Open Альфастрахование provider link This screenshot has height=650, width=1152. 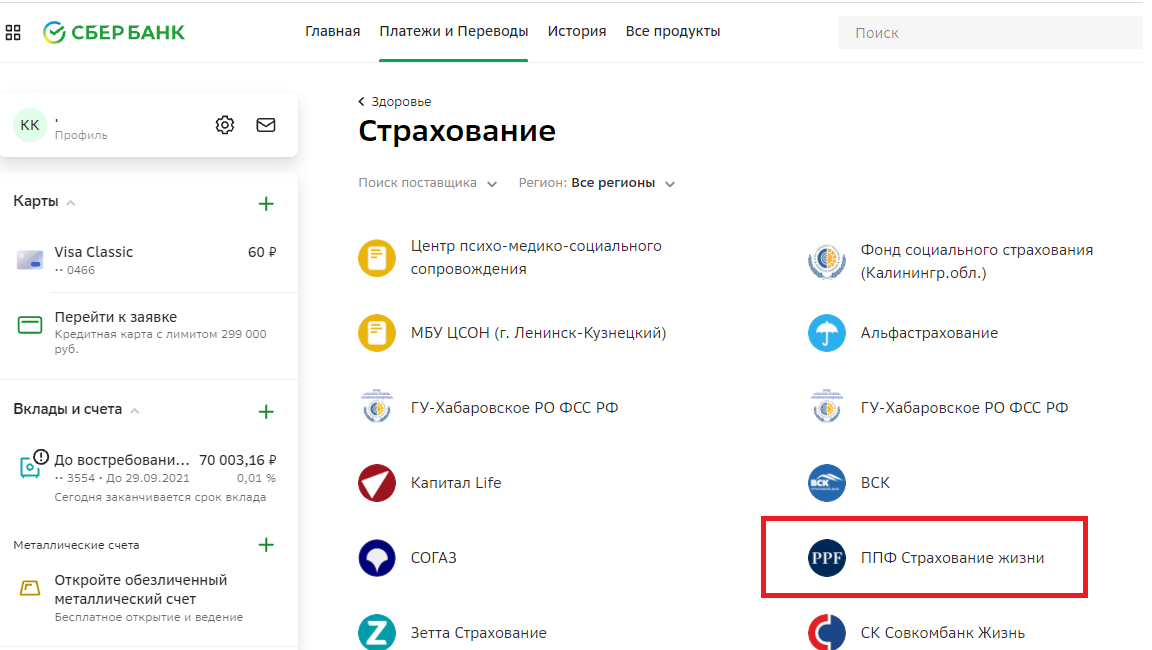coord(929,333)
